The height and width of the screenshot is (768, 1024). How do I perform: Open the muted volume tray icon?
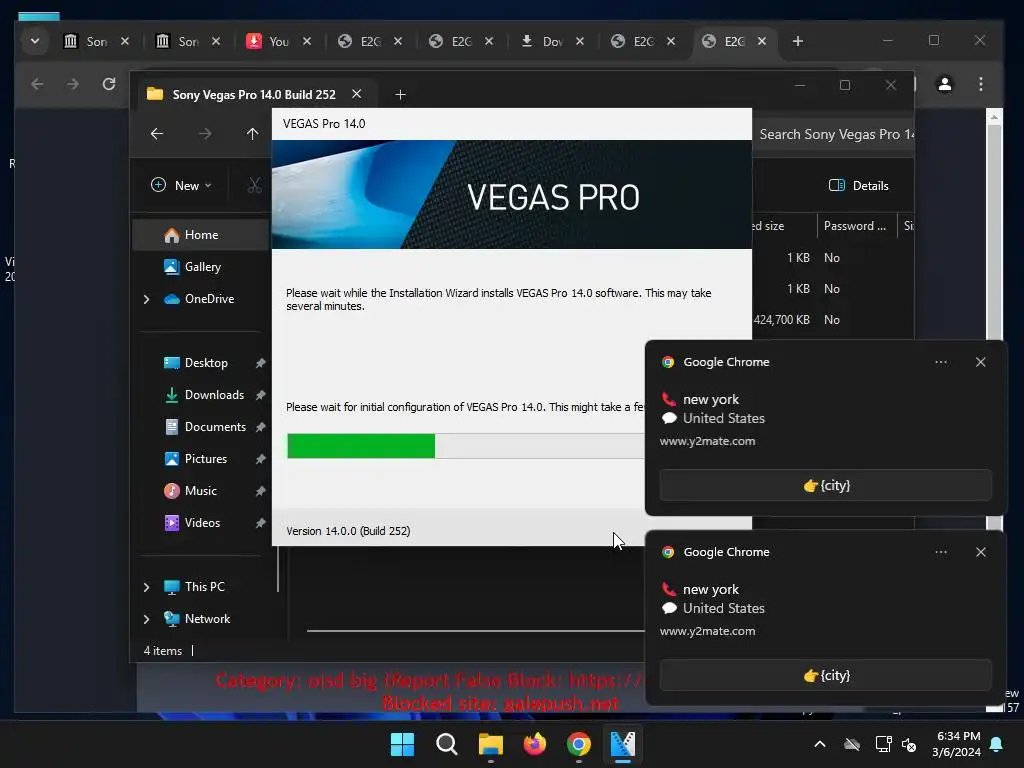[x=909, y=744]
